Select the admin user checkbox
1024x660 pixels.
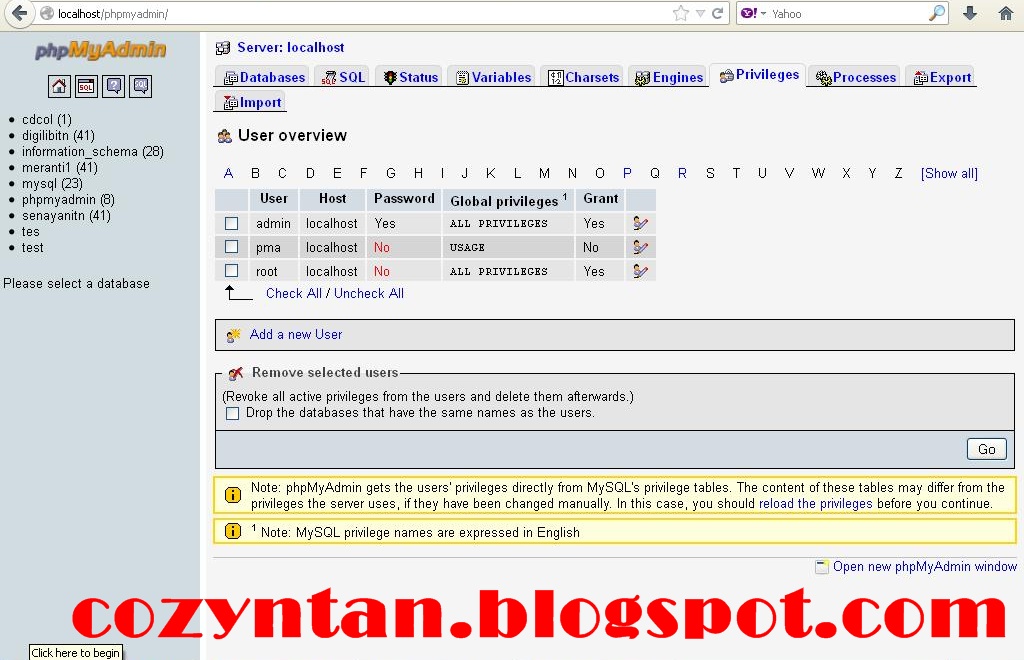point(231,223)
